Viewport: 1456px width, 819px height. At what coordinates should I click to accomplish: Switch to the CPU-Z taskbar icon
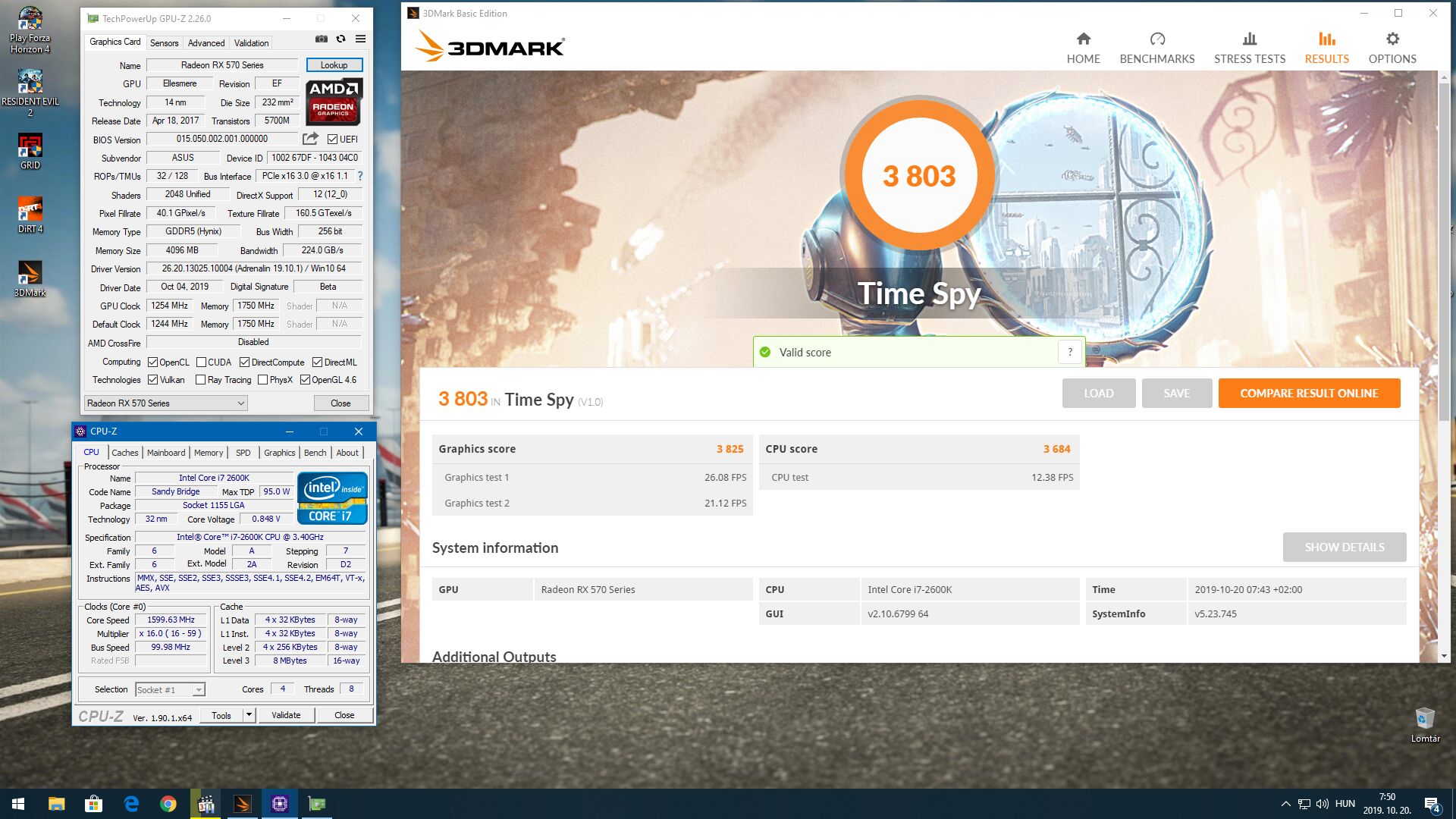pyautogui.click(x=280, y=804)
